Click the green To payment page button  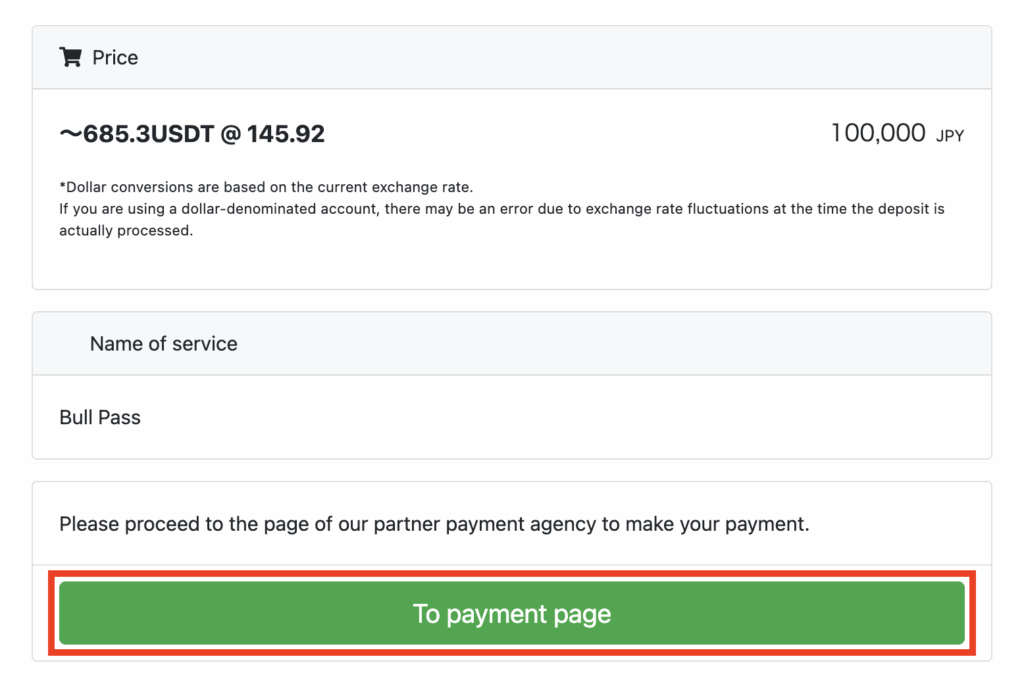click(x=511, y=613)
